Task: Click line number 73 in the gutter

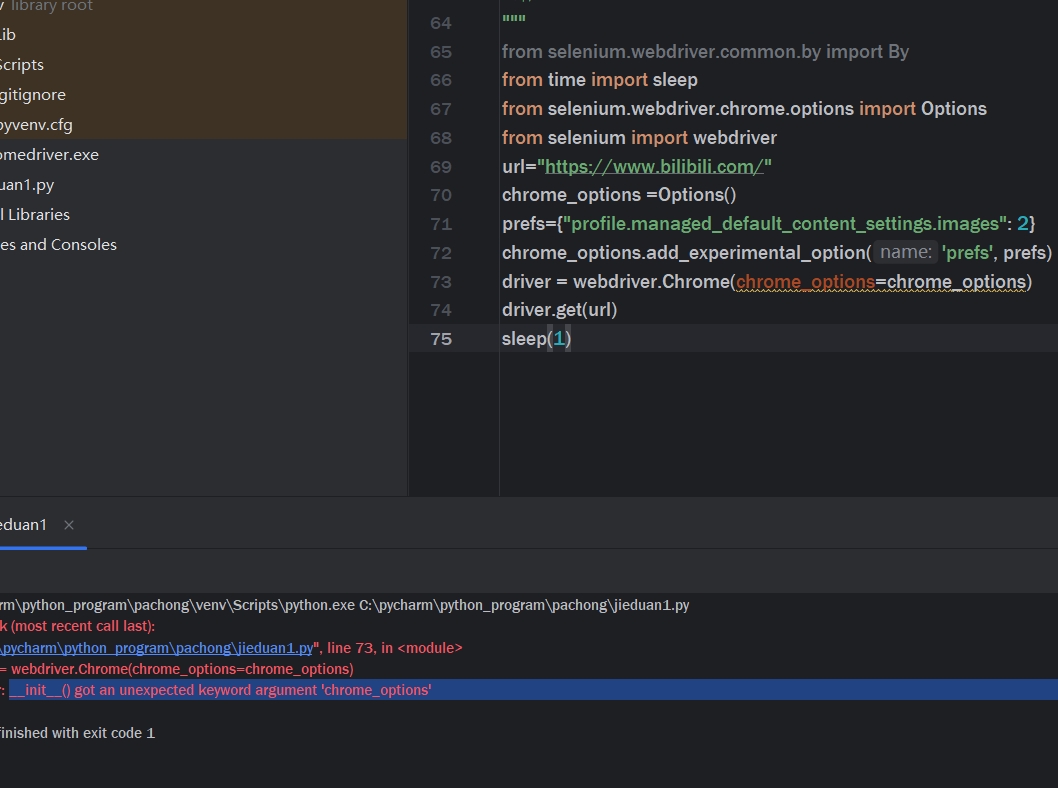Action: (x=441, y=282)
